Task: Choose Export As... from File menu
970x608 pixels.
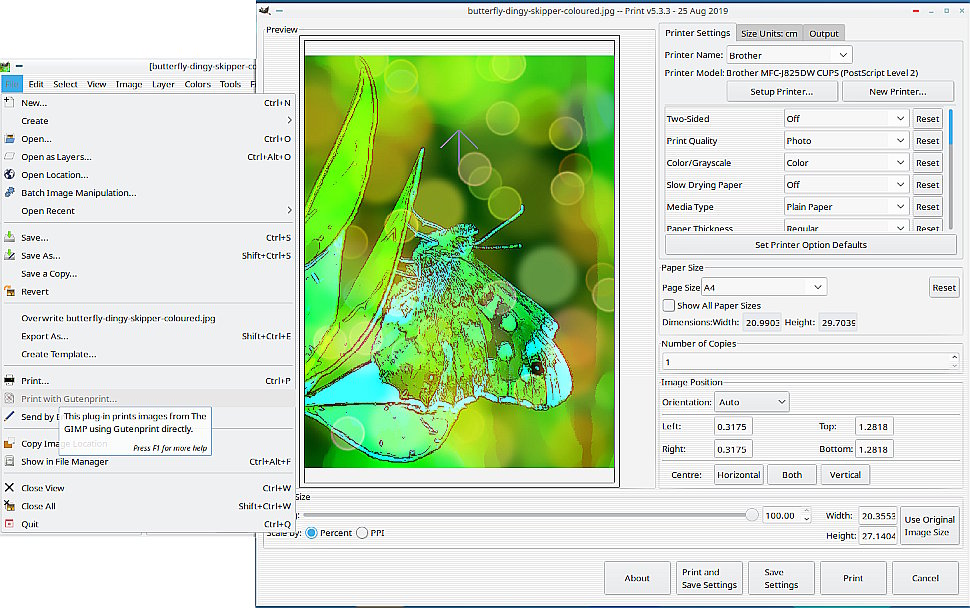Action: coord(45,336)
